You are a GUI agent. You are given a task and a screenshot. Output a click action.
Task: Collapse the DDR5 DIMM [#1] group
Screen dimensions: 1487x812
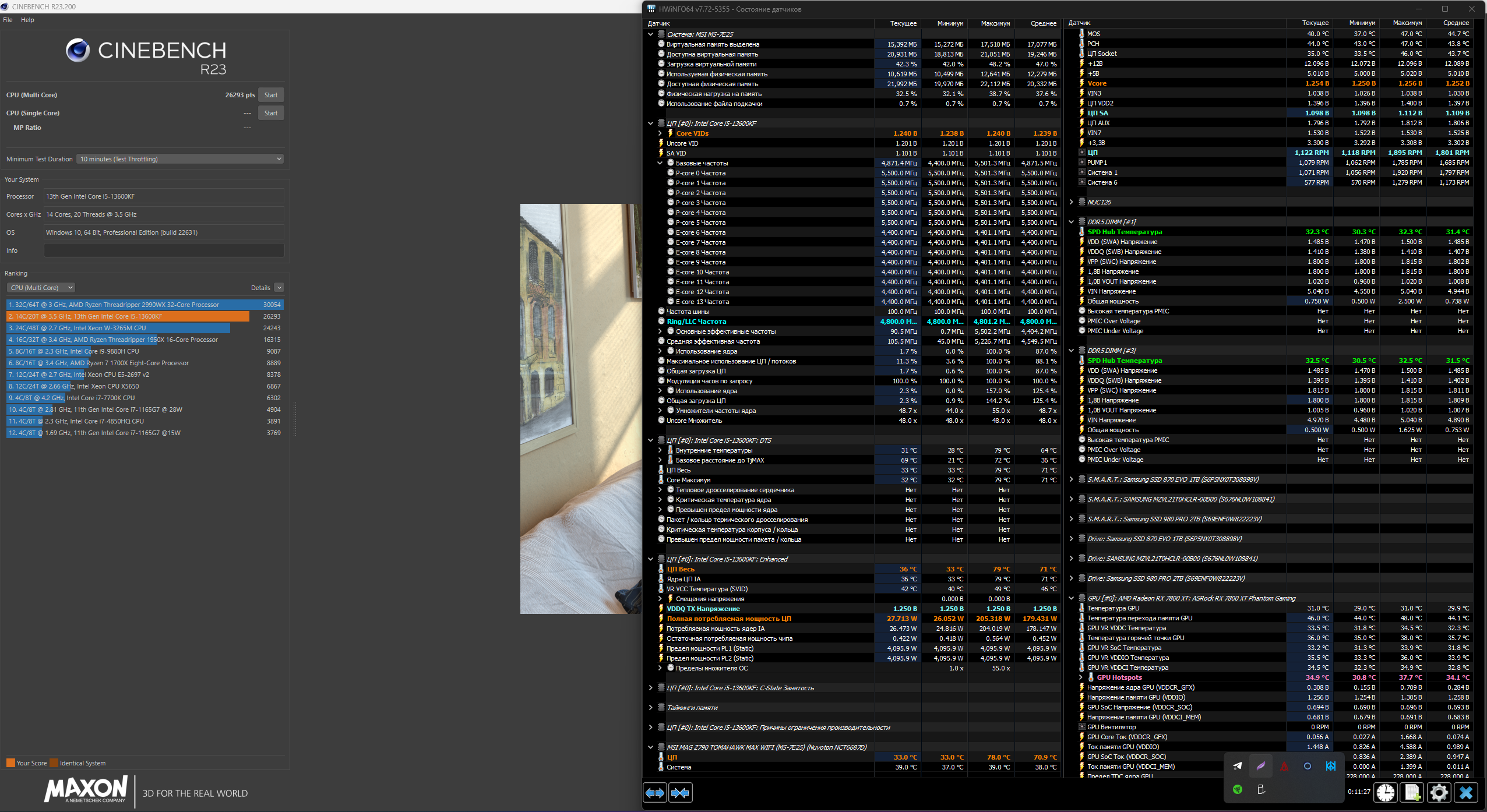1071,222
